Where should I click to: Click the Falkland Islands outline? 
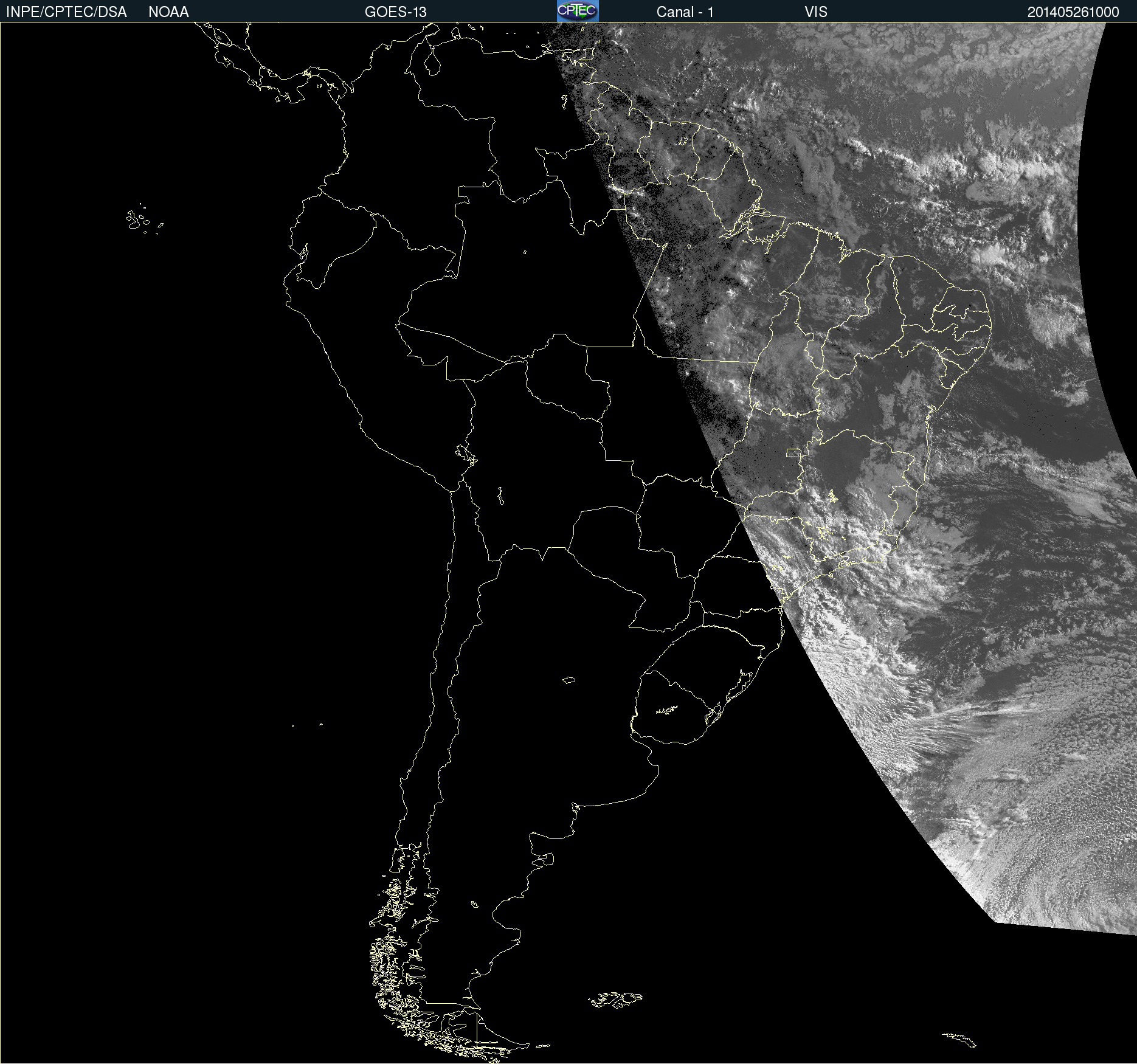click(614, 1000)
